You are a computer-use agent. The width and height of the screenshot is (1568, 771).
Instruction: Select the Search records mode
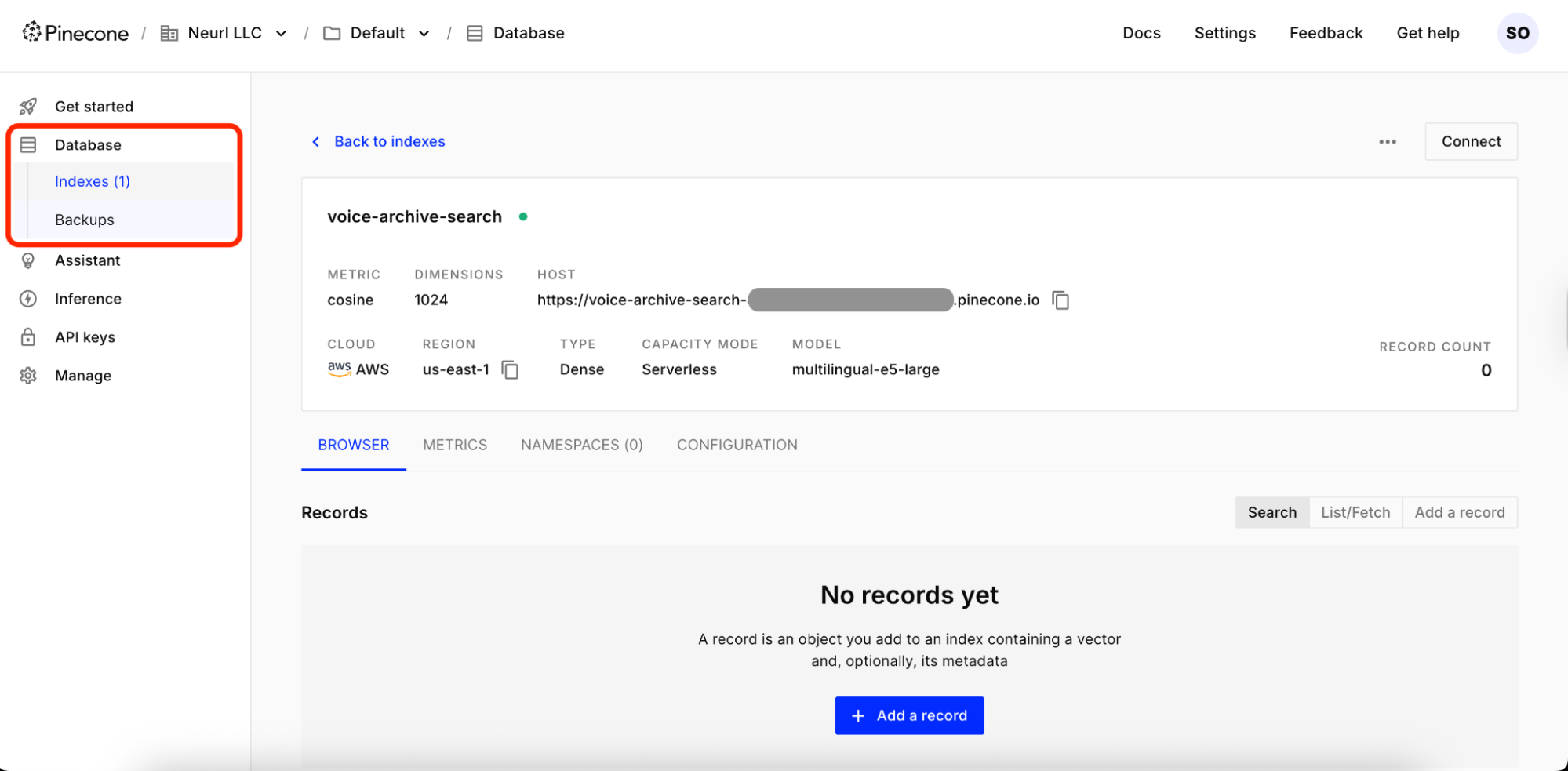tap(1272, 513)
